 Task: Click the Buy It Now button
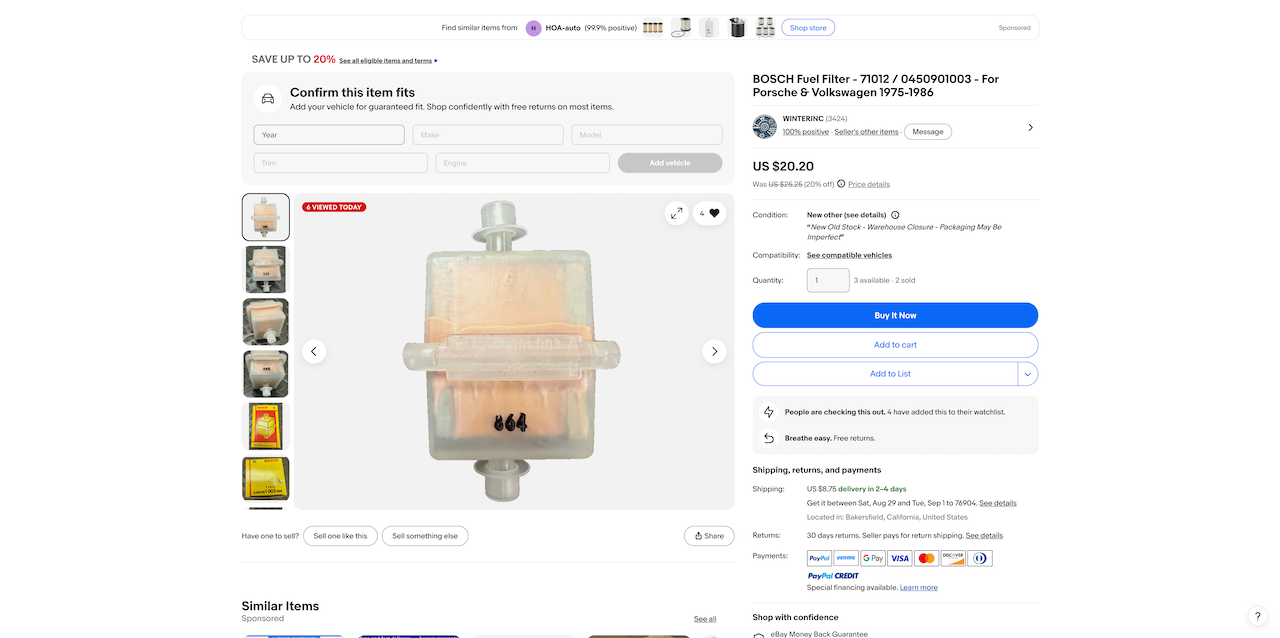point(895,315)
